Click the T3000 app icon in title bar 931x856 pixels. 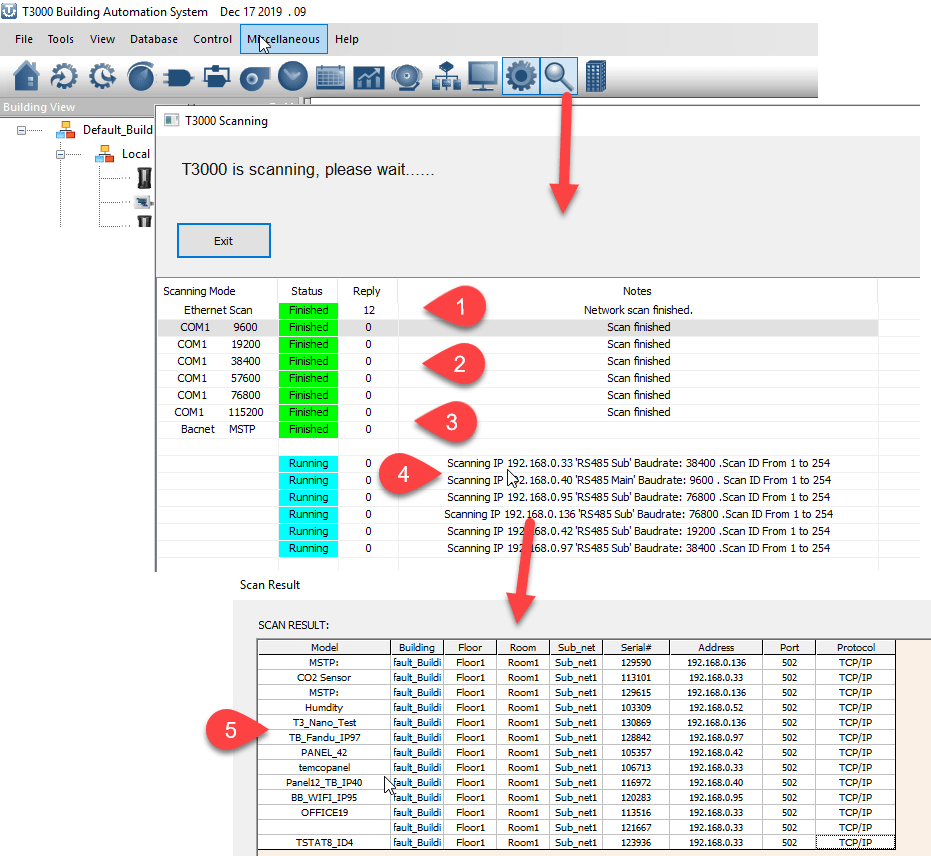9,11
